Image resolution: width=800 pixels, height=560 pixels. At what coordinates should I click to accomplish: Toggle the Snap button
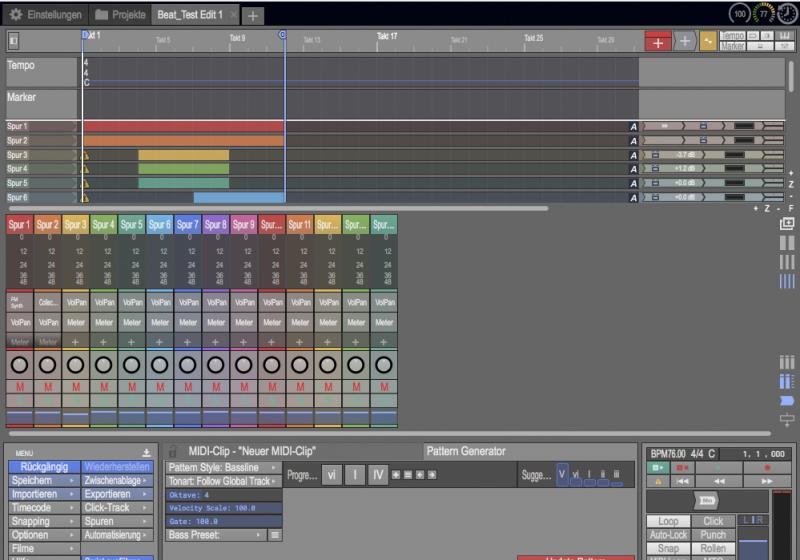click(x=668, y=548)
